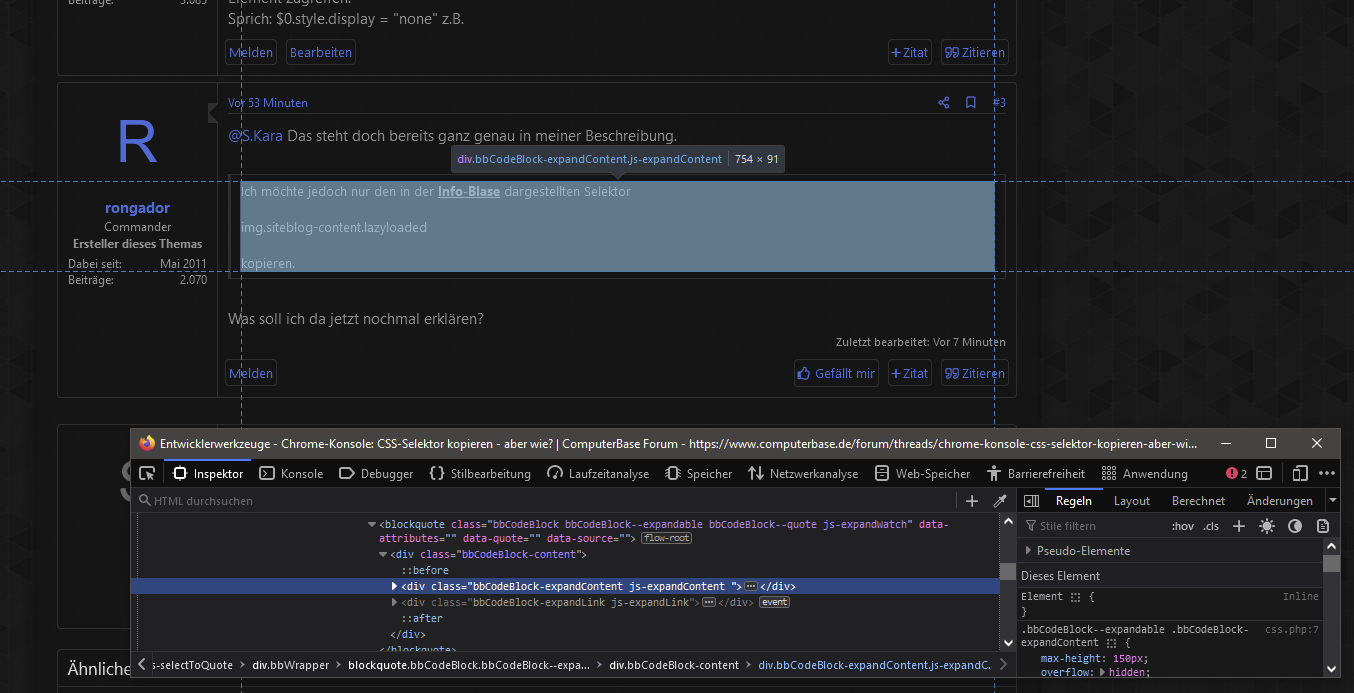Expand the Pseudo-Elemente section

[1028, 551]
